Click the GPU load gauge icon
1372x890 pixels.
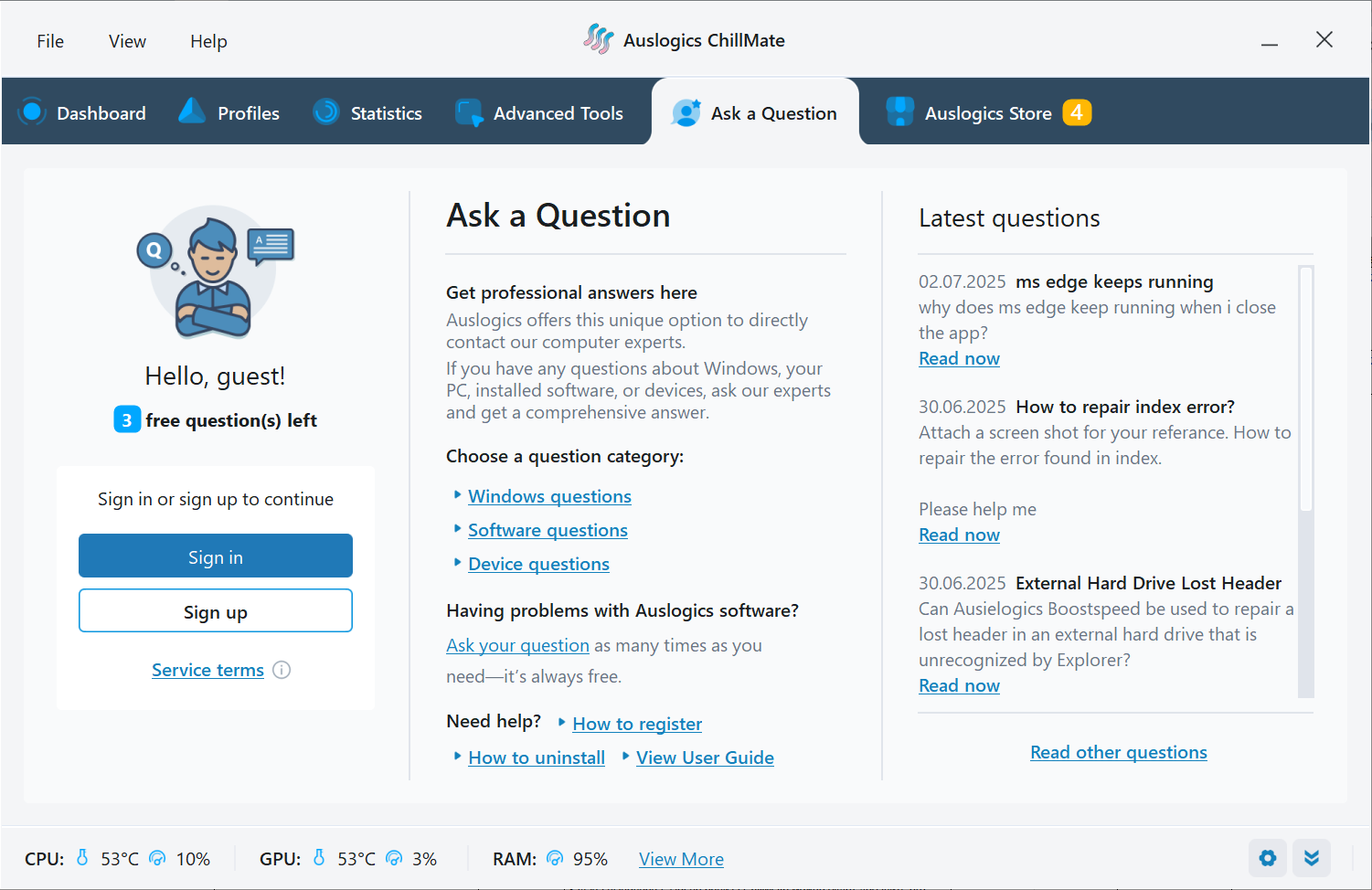tap(394, 857)
